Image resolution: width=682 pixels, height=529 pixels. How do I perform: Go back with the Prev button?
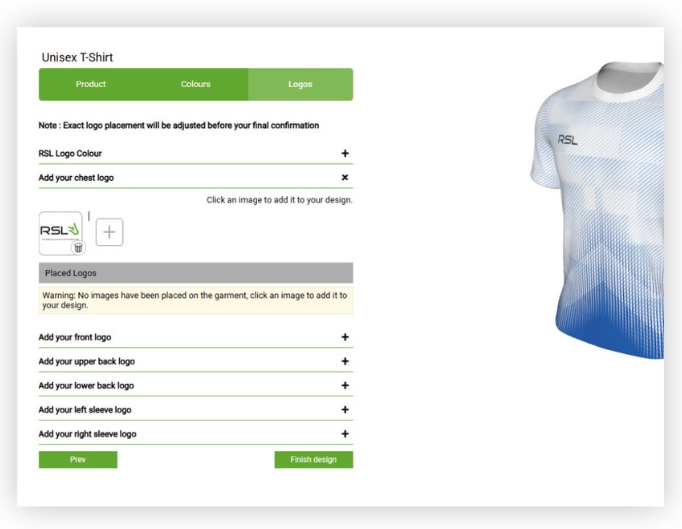tap(78, 459)
